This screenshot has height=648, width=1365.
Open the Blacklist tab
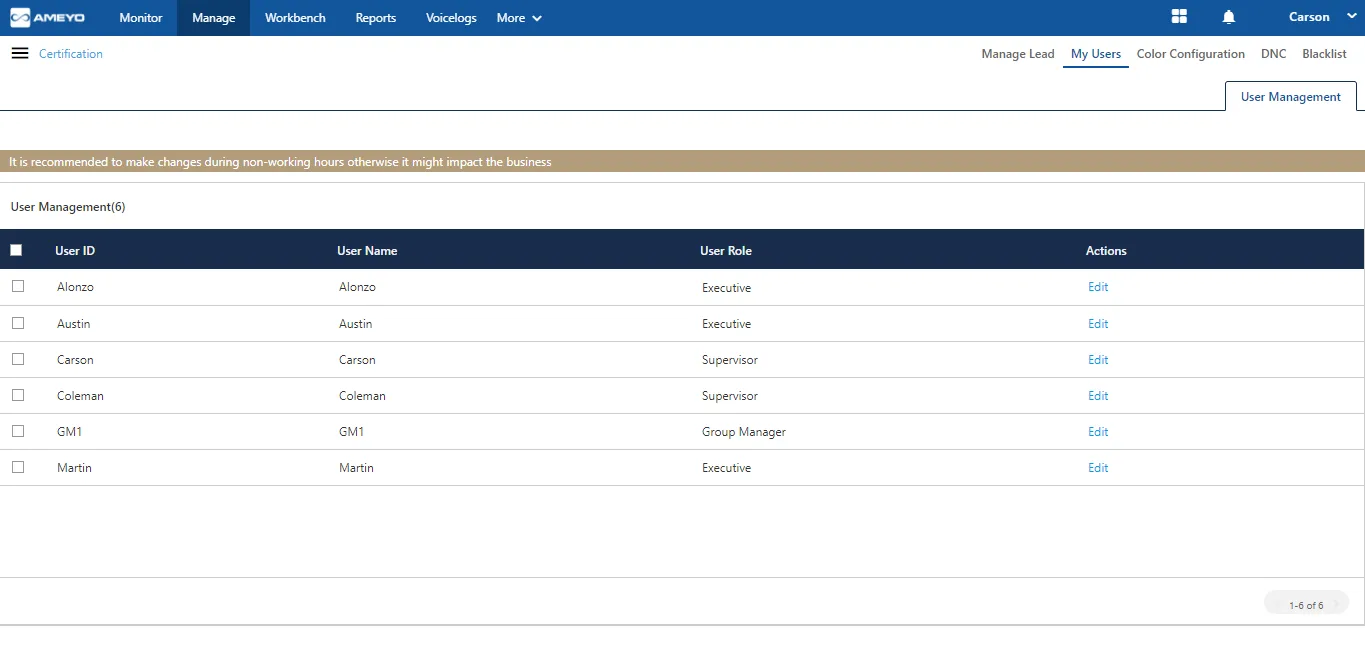point(1324,54)
